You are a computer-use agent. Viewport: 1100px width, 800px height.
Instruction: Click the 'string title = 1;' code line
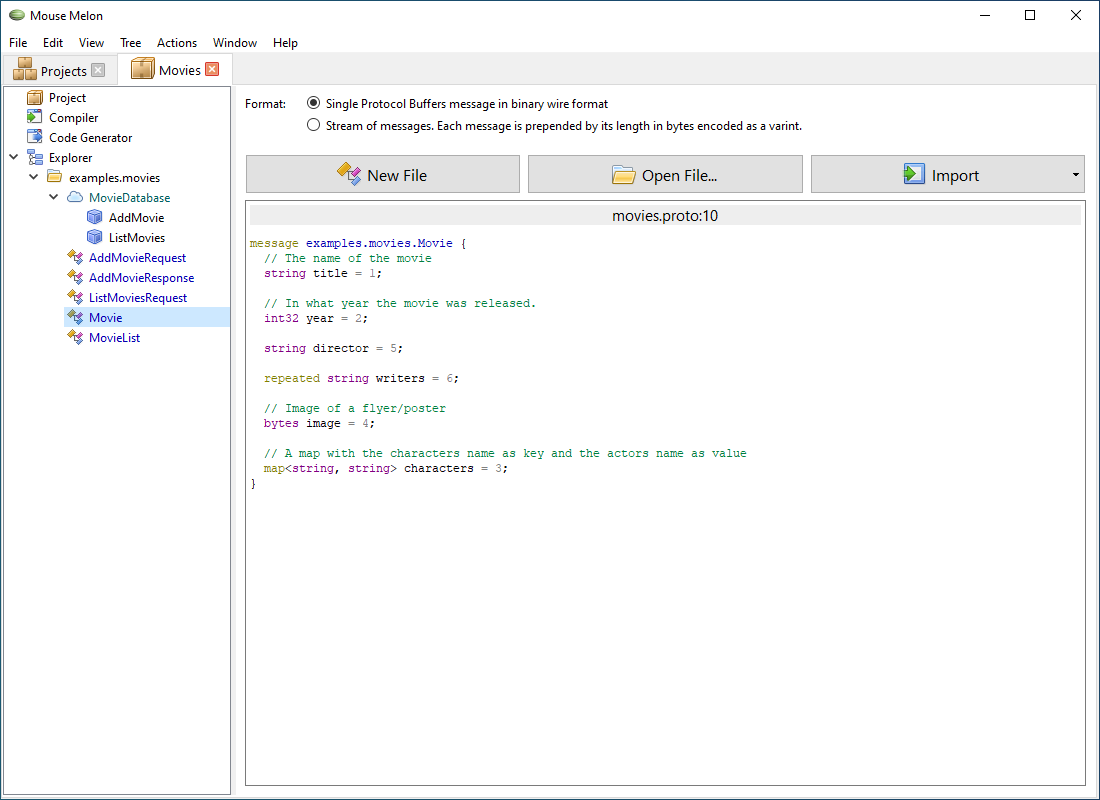323,273
